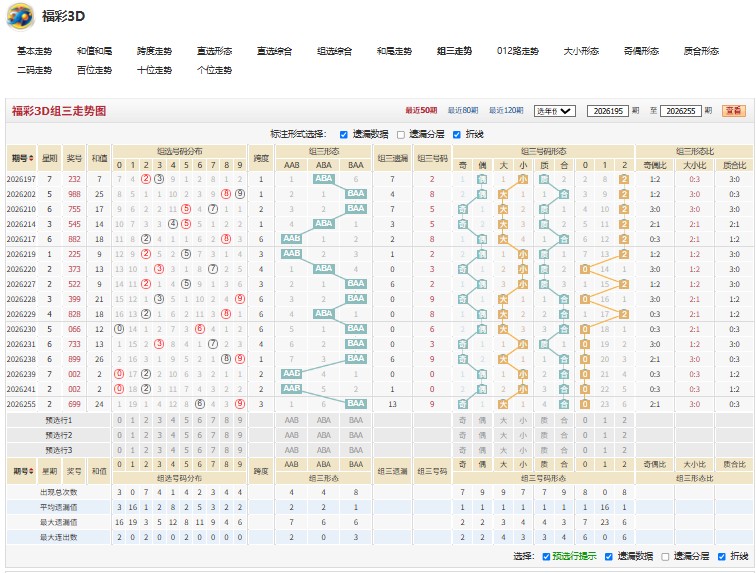756x573 pixels.
Task: Open the 大小形态 tab
Action: click(x=581, y=51)
